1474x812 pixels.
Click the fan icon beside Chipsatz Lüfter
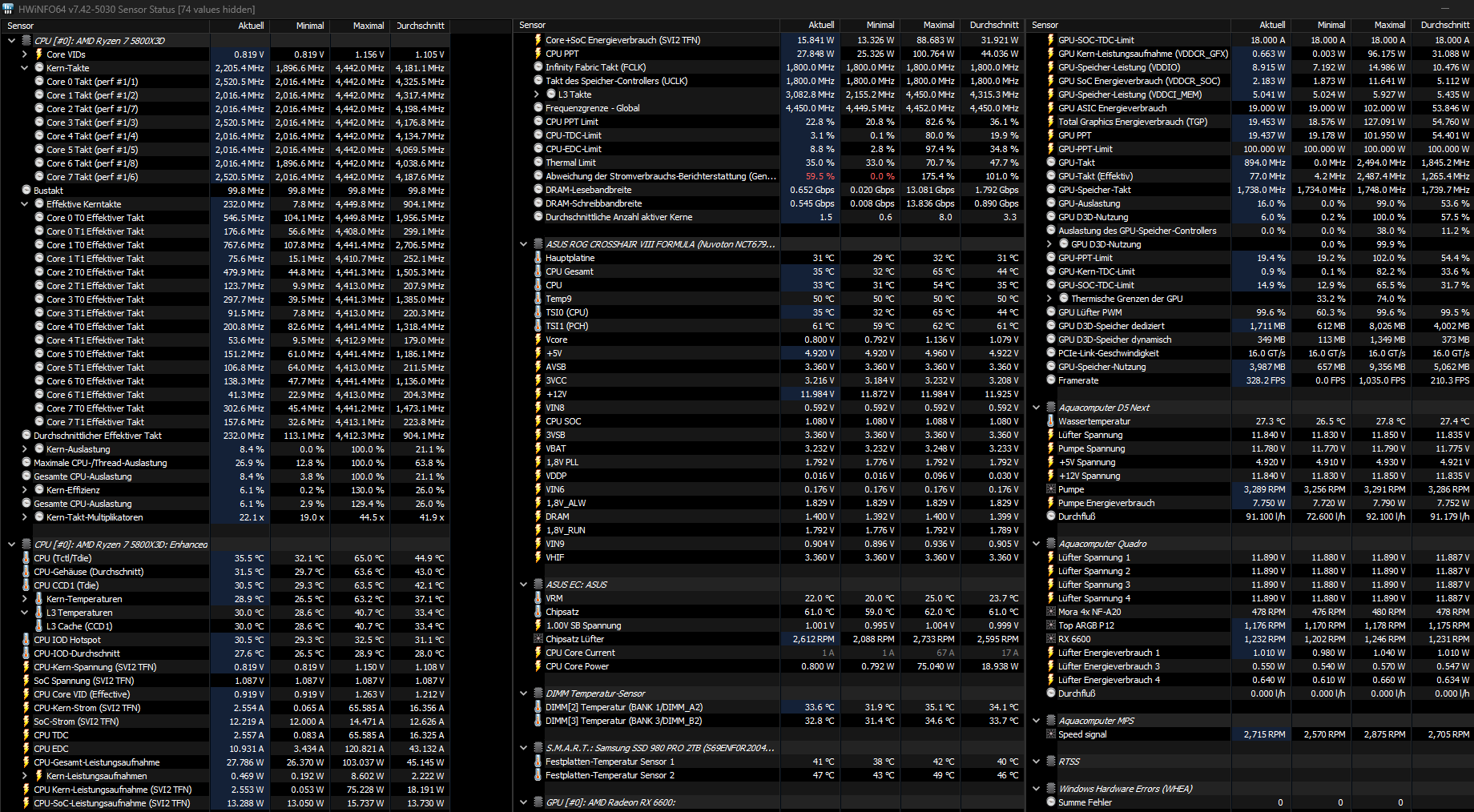click(x=538, y=639)
